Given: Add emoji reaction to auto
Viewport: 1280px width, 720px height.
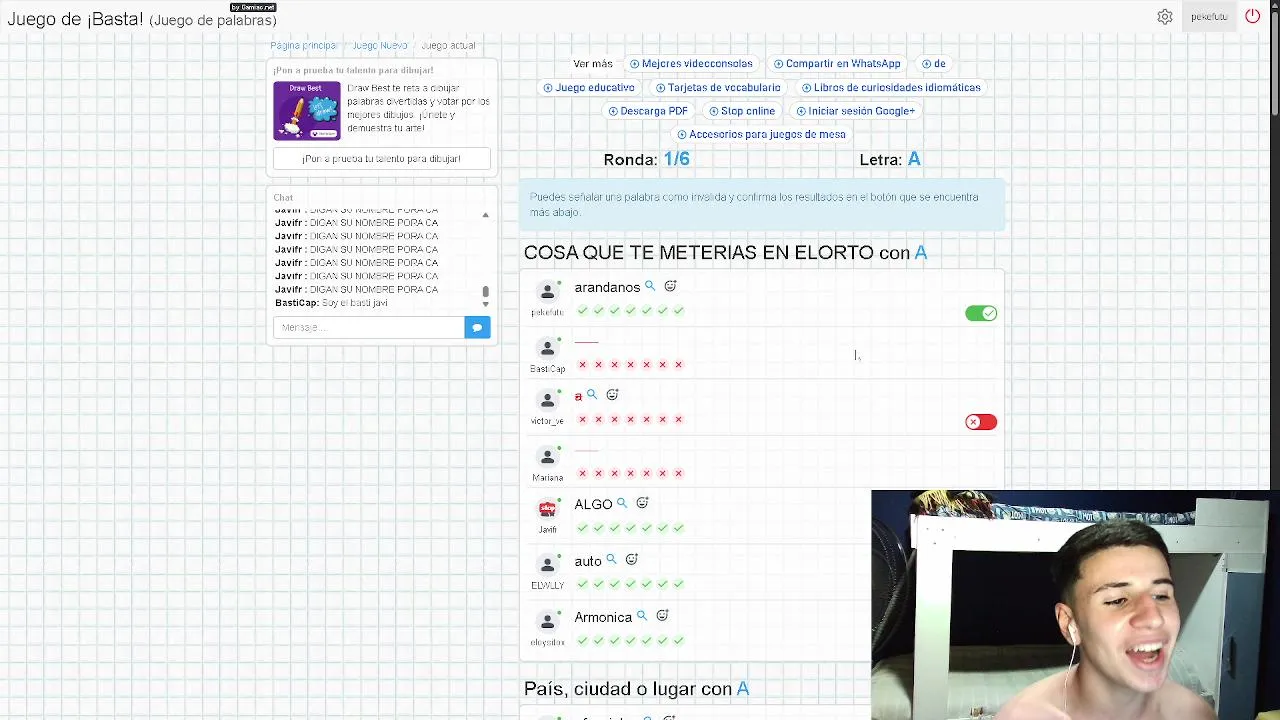Looking at the screenshot, I should pyautogui.click(x=632, y=560).
